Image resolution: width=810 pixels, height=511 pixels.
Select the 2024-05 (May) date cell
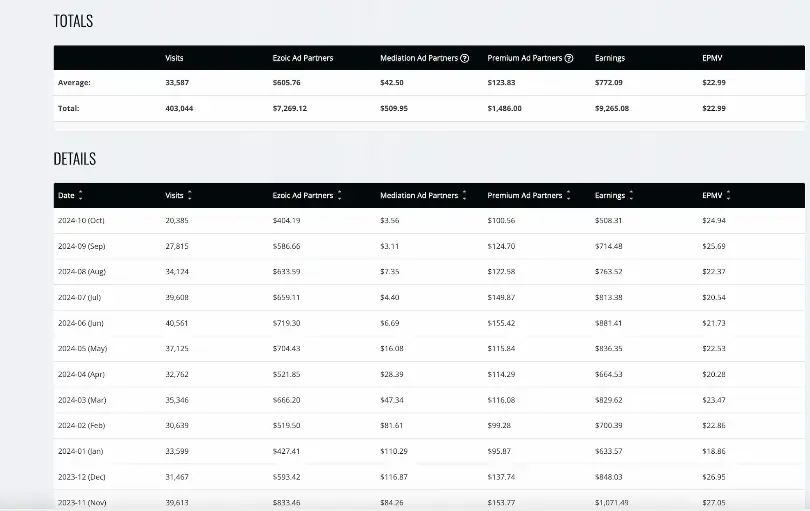click(x=83, y=349)
